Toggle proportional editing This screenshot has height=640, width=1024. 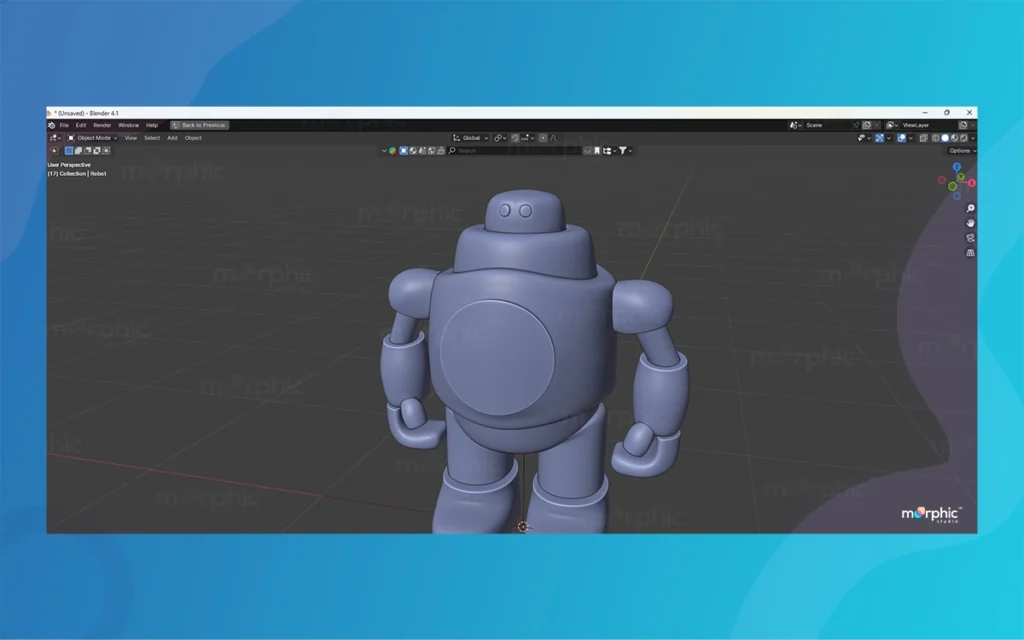point(543,138)
